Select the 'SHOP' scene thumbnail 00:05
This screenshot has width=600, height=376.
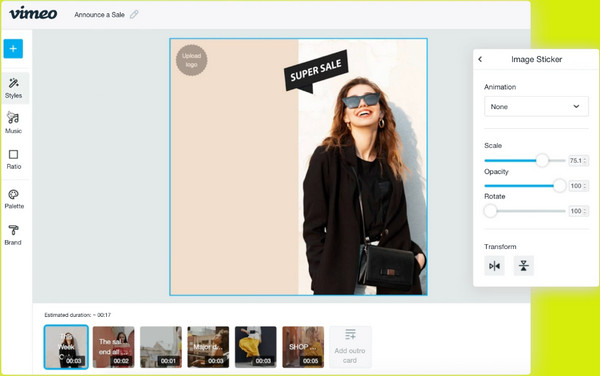[303, 347]
